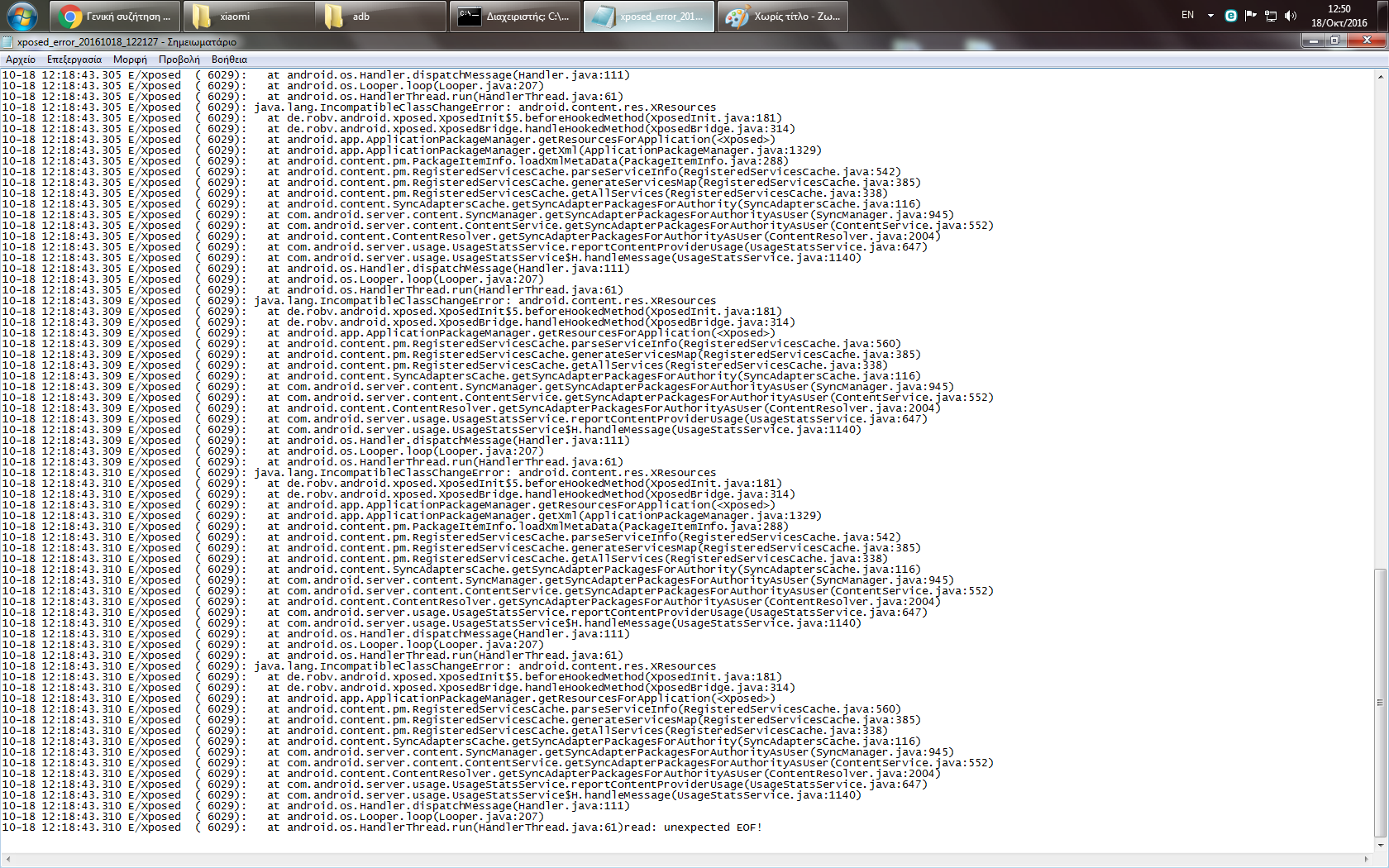Click the teal circular tray icon

1230,16
